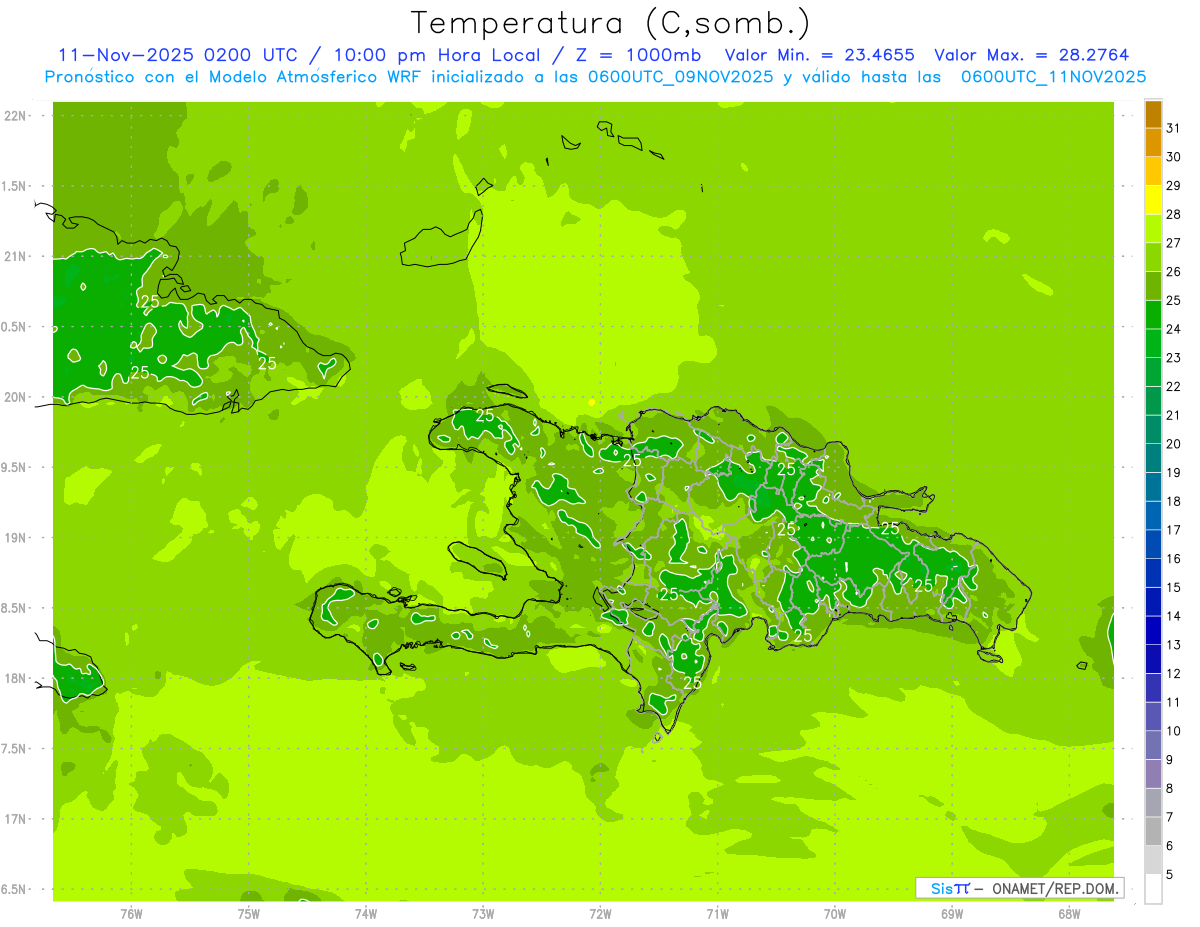Viewport: 1200px width, 927px height.
Task: Select the "11-Nov-2025 0200 UTC" date text
Action: pos(178,56)
